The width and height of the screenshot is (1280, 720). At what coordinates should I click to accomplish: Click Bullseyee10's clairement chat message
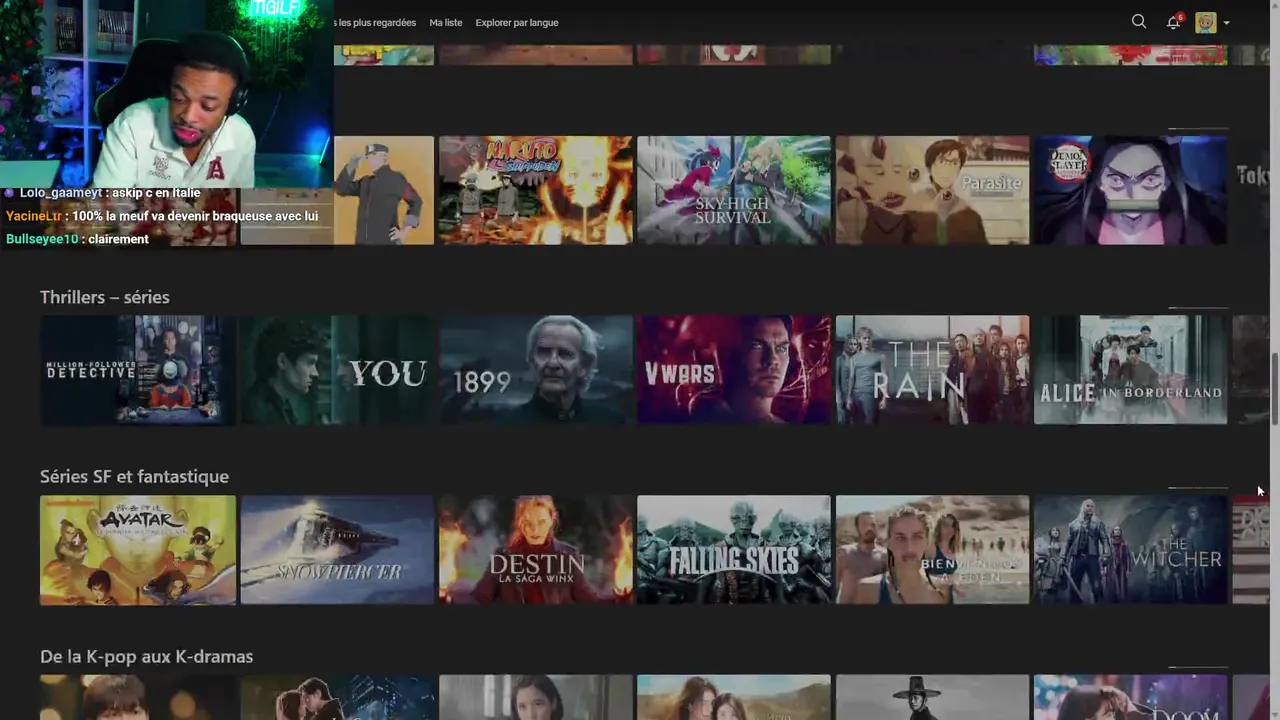(77, 239)
